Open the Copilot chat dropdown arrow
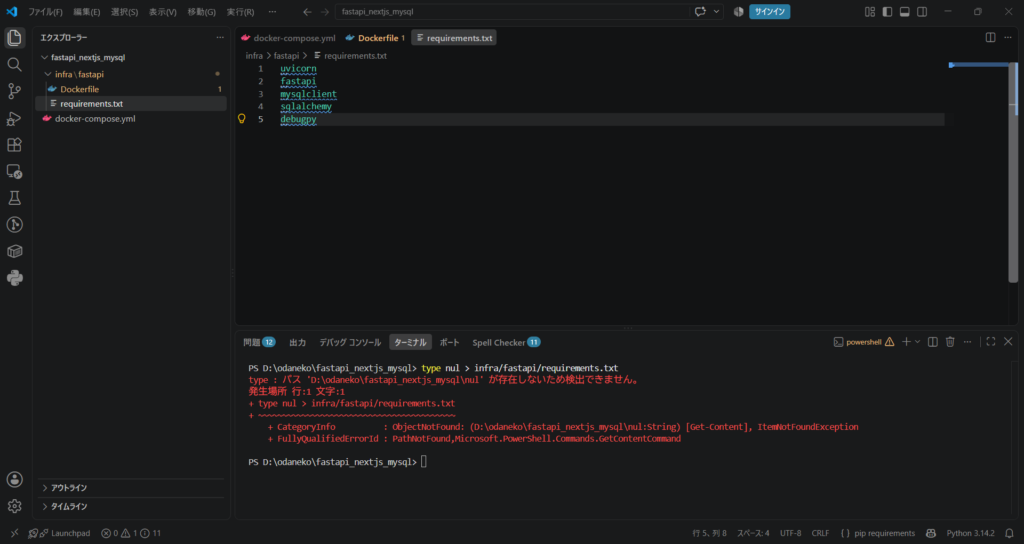 click(716, 12)
